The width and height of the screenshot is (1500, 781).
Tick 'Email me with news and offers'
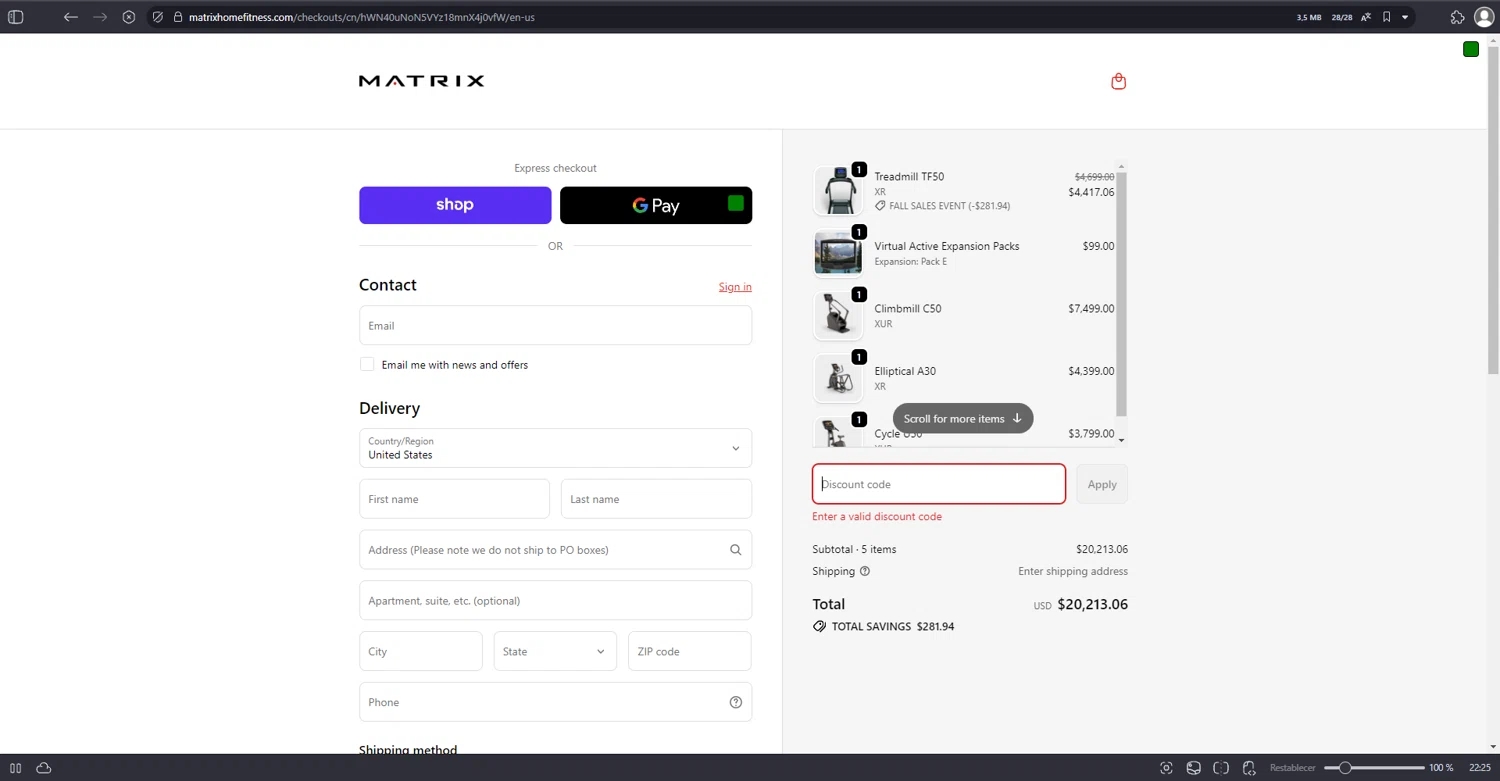pyautogui.click(x=367, y=365)
